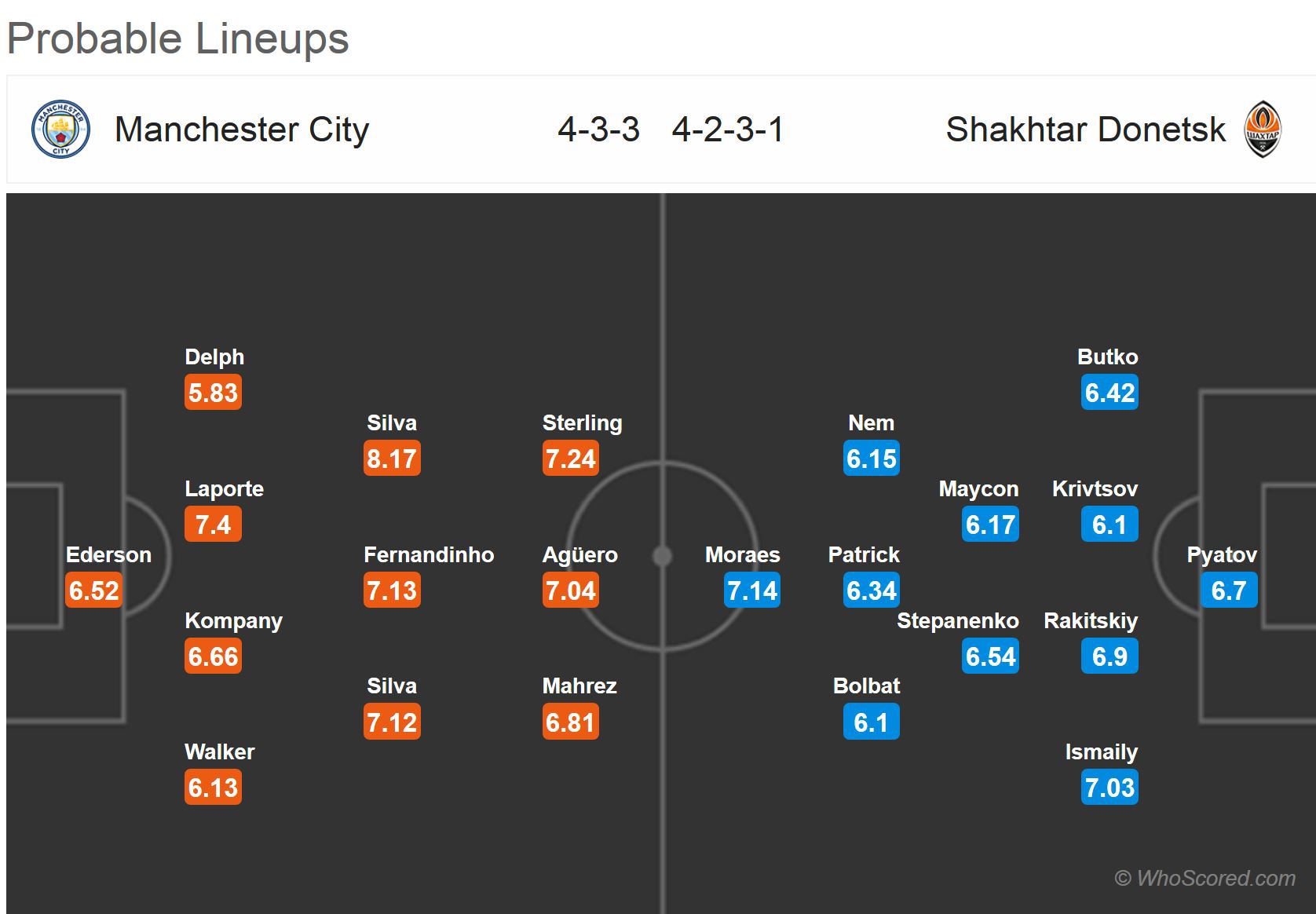Open Walker's player name

[x=219, y=752]
